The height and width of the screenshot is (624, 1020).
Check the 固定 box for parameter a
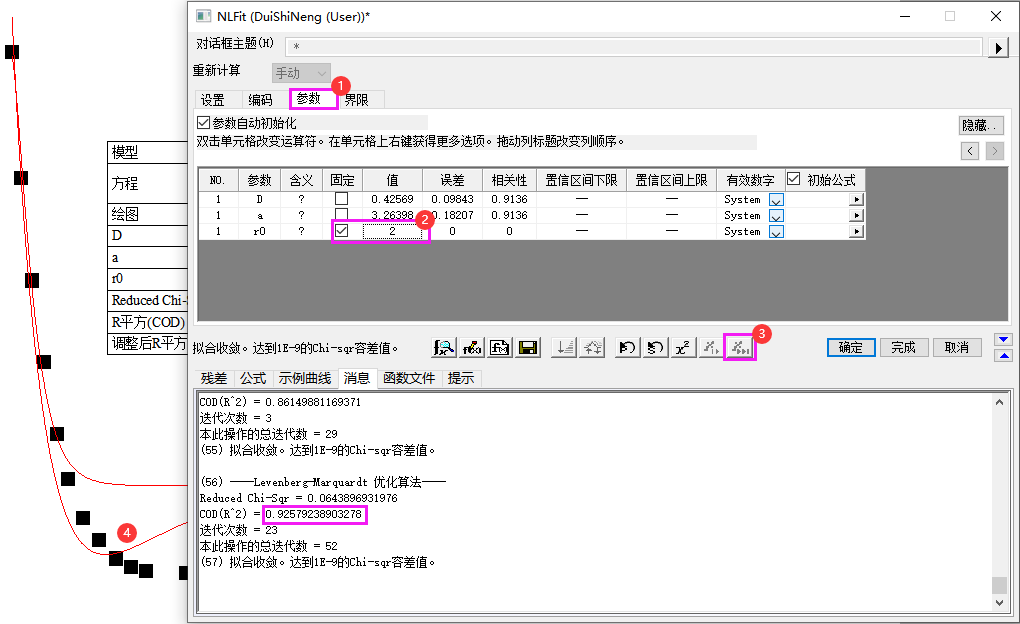click(x=341, y=215)
